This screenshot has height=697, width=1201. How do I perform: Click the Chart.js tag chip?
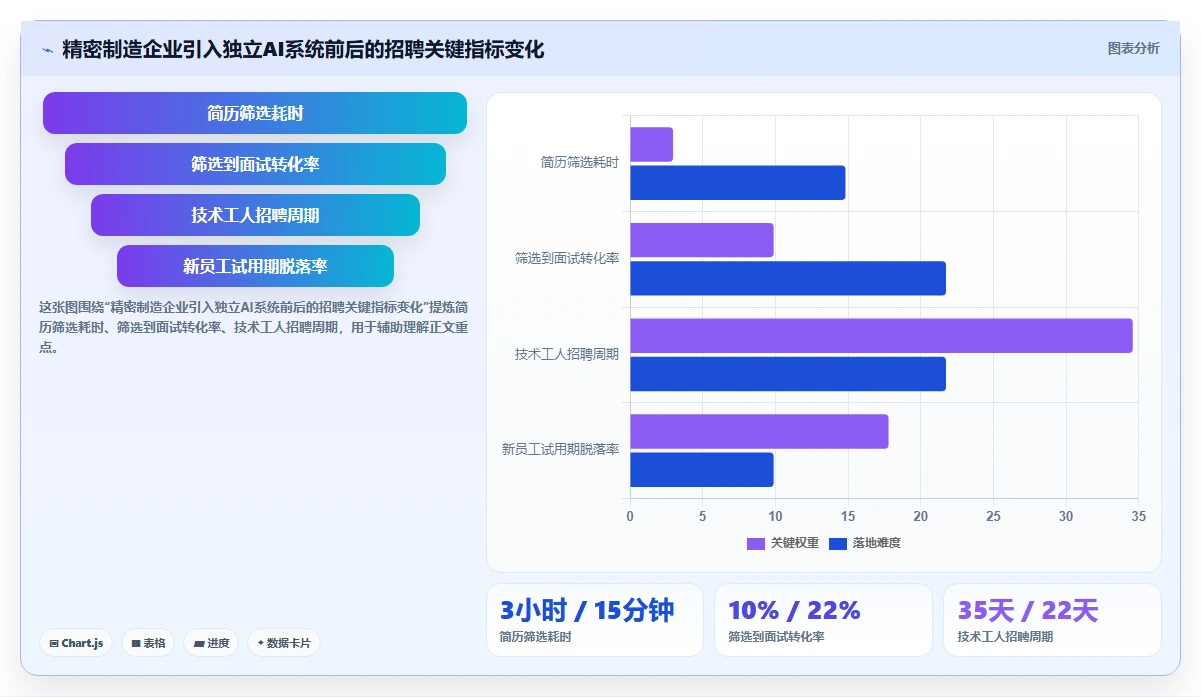tap(76, 643)
